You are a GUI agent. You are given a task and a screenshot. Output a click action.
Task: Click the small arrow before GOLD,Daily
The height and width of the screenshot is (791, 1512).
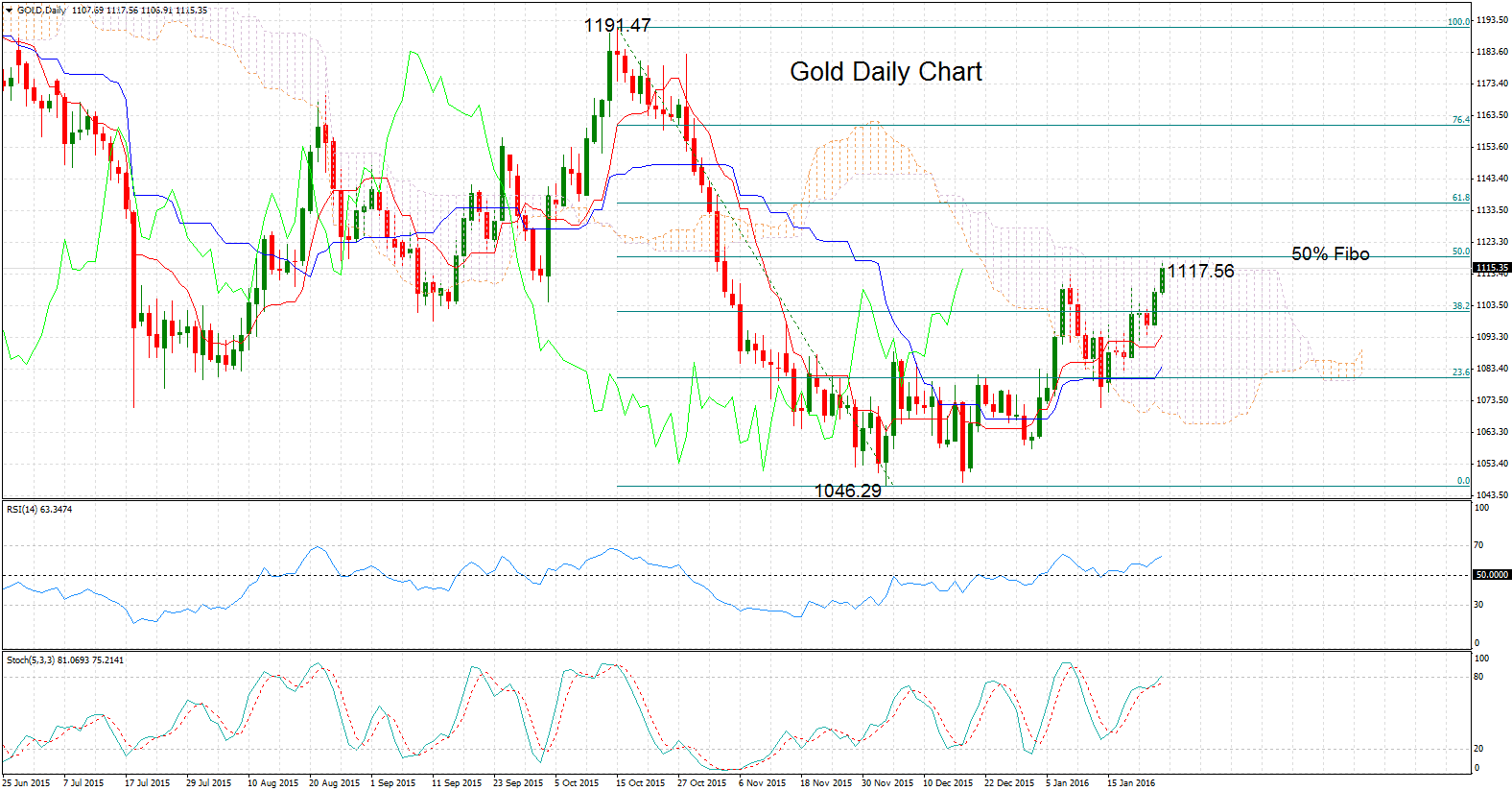coord(9,11)
